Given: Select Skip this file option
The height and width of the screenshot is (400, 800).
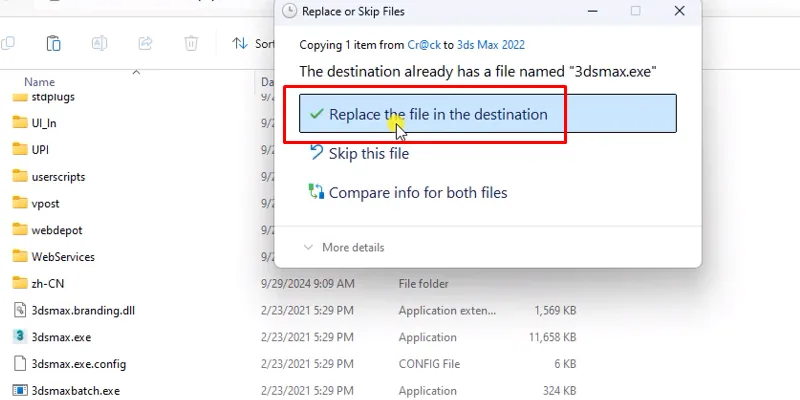Looking at the screenshot, I should point(368,153).
